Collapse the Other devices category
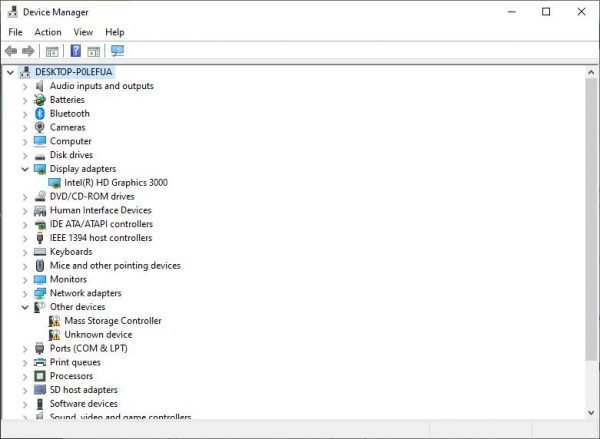Viewport: 600px width, 439px height. (x=25, y=307)
